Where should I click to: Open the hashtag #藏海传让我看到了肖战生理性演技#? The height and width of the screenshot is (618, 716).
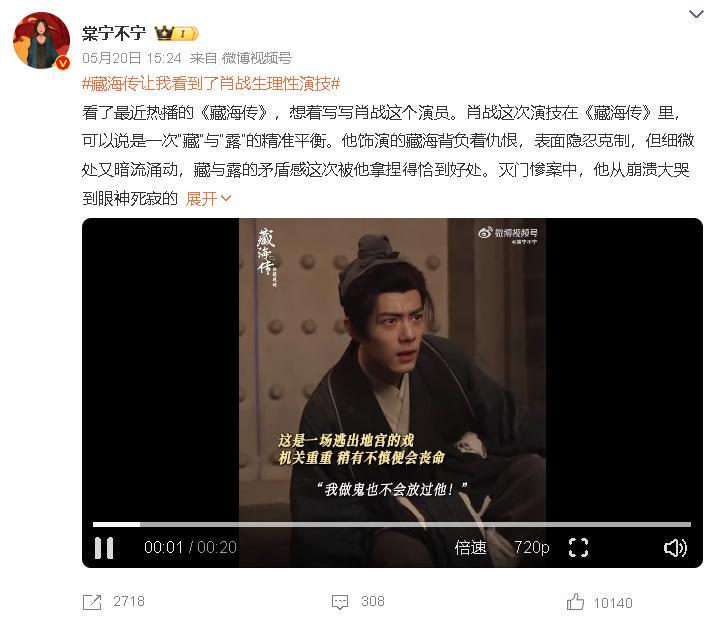(211, 84)
